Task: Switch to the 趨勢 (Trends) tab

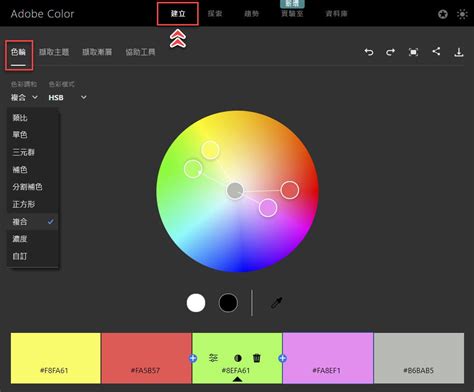Action: [x=251, y=14]
